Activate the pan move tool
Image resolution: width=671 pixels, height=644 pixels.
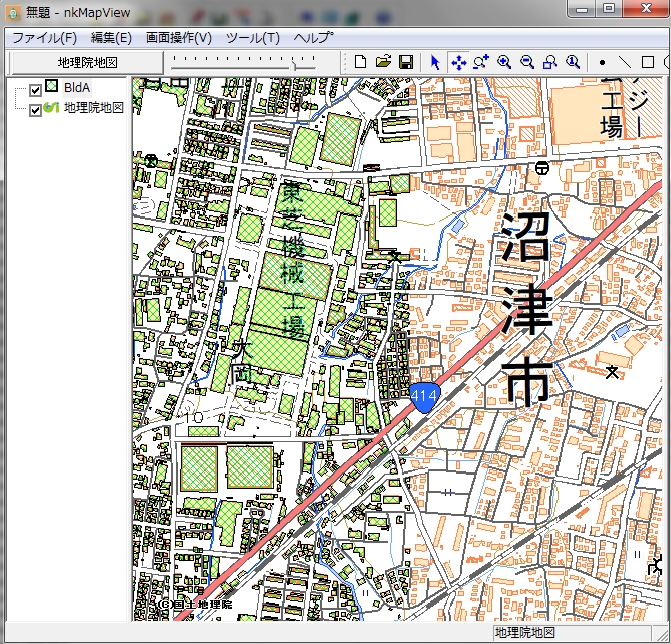coord(458,62)
